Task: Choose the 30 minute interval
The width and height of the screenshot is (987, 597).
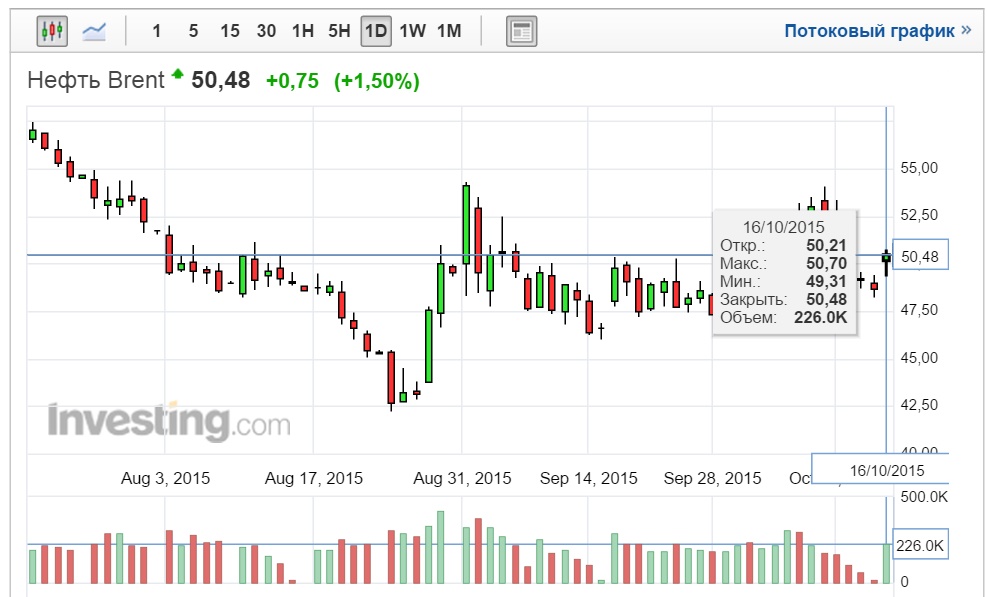Action: (266, 31)
